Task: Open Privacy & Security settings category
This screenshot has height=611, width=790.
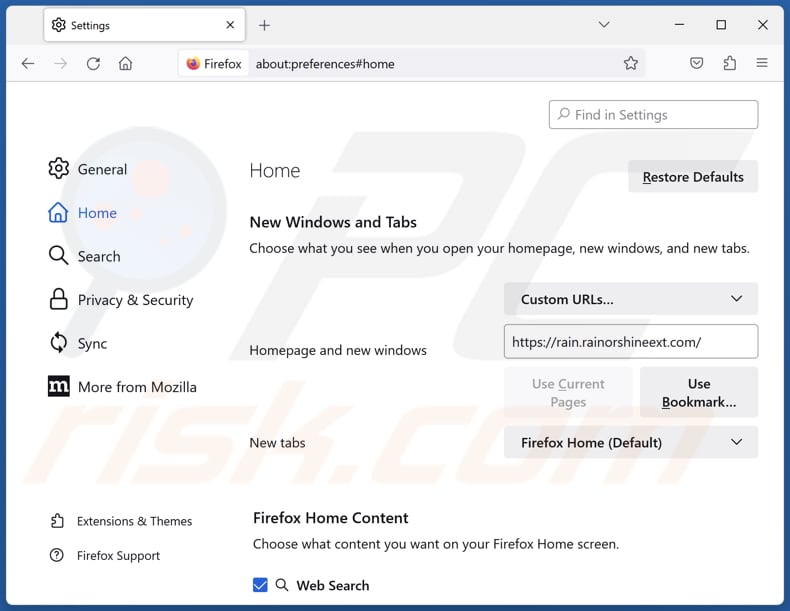Action: 121,300
